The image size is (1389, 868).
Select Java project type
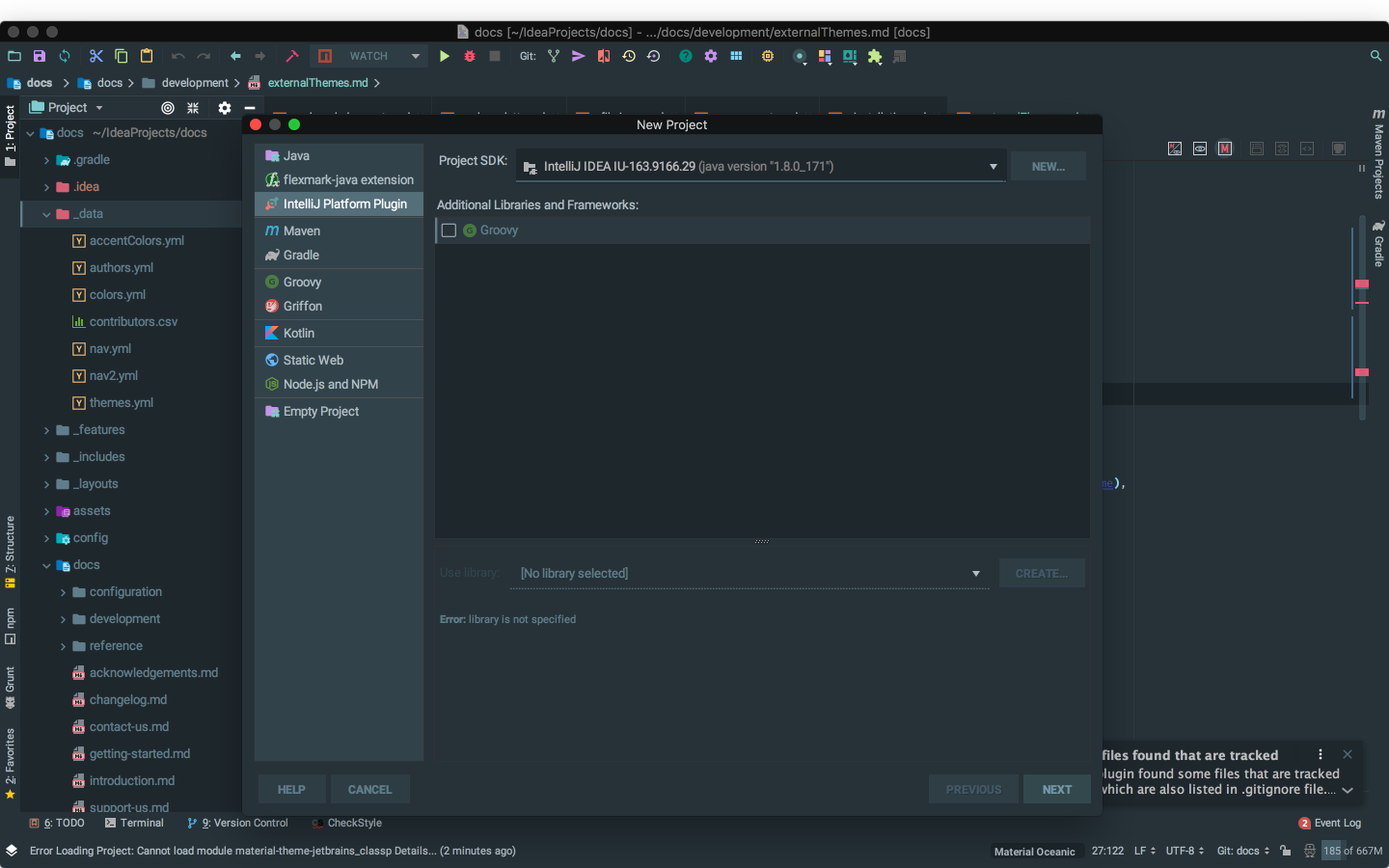tap(339, 155)
